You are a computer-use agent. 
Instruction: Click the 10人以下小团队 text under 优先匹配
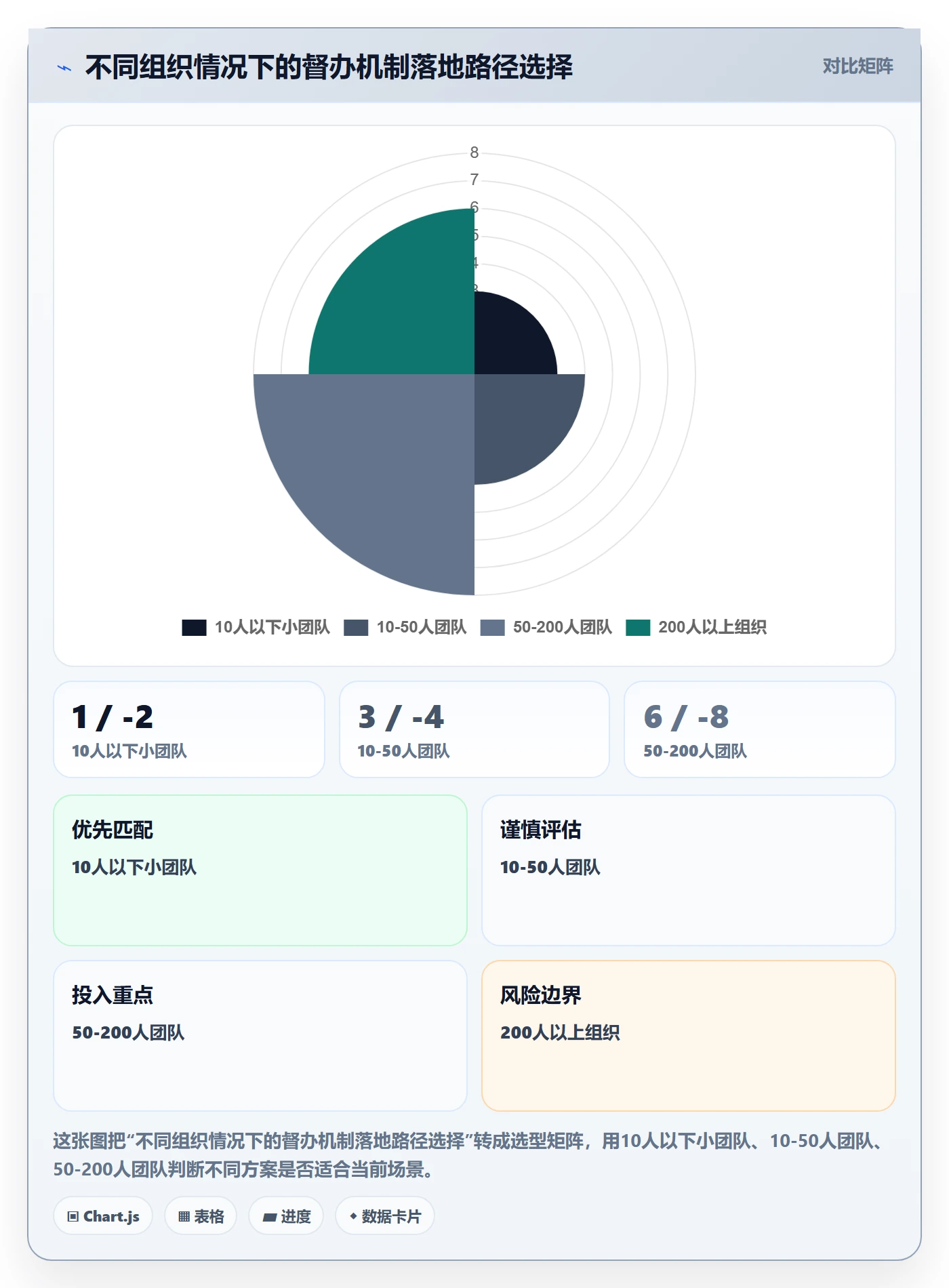(134, 868)
